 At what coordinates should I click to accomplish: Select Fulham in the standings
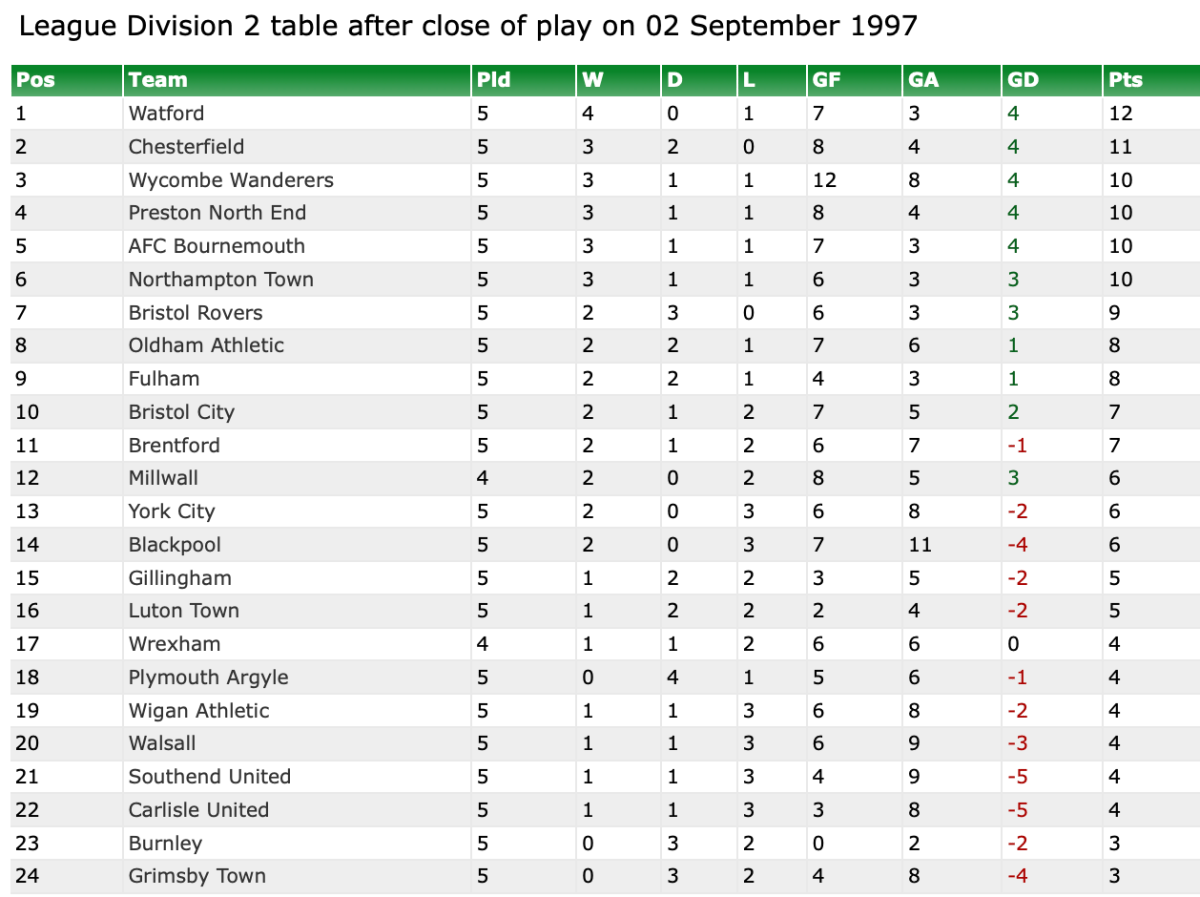[x=164, y=378]
